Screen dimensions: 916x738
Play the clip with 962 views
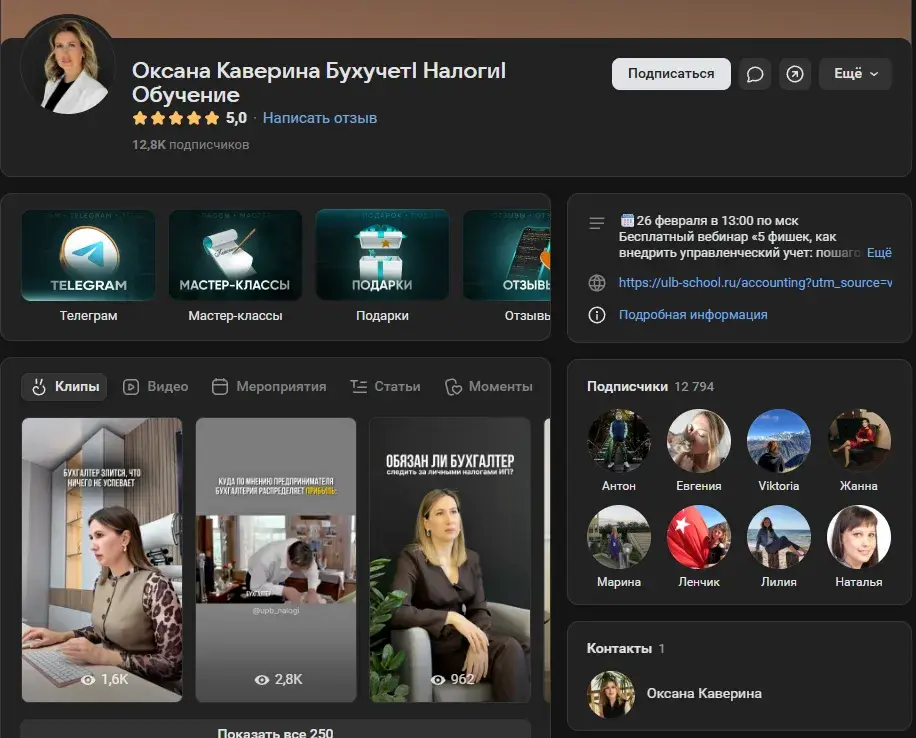click(x=450, y=560)
